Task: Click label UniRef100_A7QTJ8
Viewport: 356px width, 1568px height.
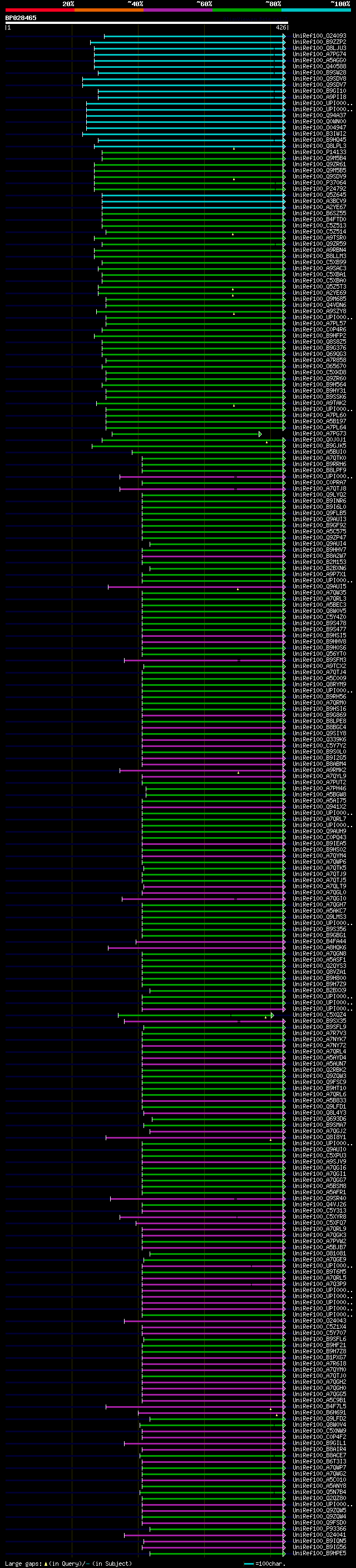Action: (319, 489)
